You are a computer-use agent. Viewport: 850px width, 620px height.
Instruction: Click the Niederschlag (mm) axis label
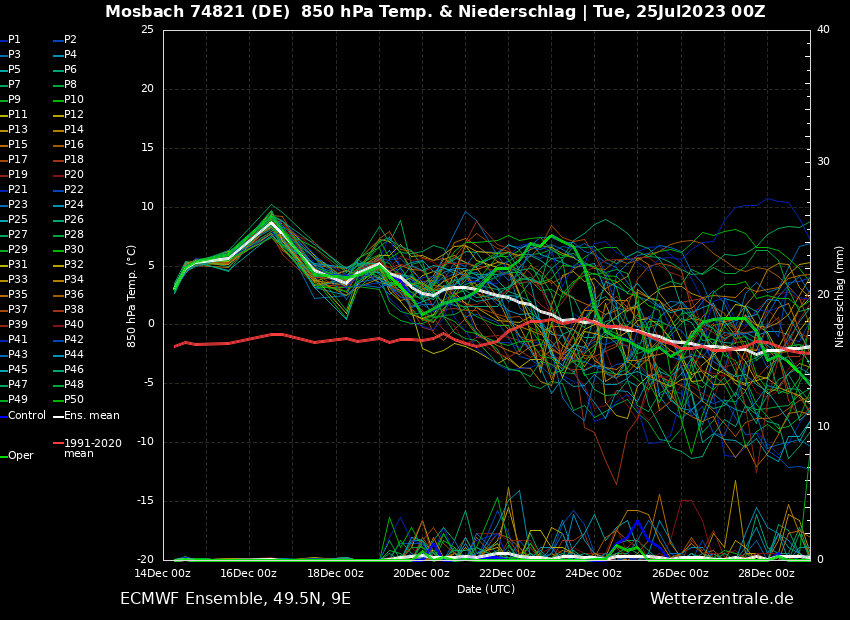click(x=840, y=296)
